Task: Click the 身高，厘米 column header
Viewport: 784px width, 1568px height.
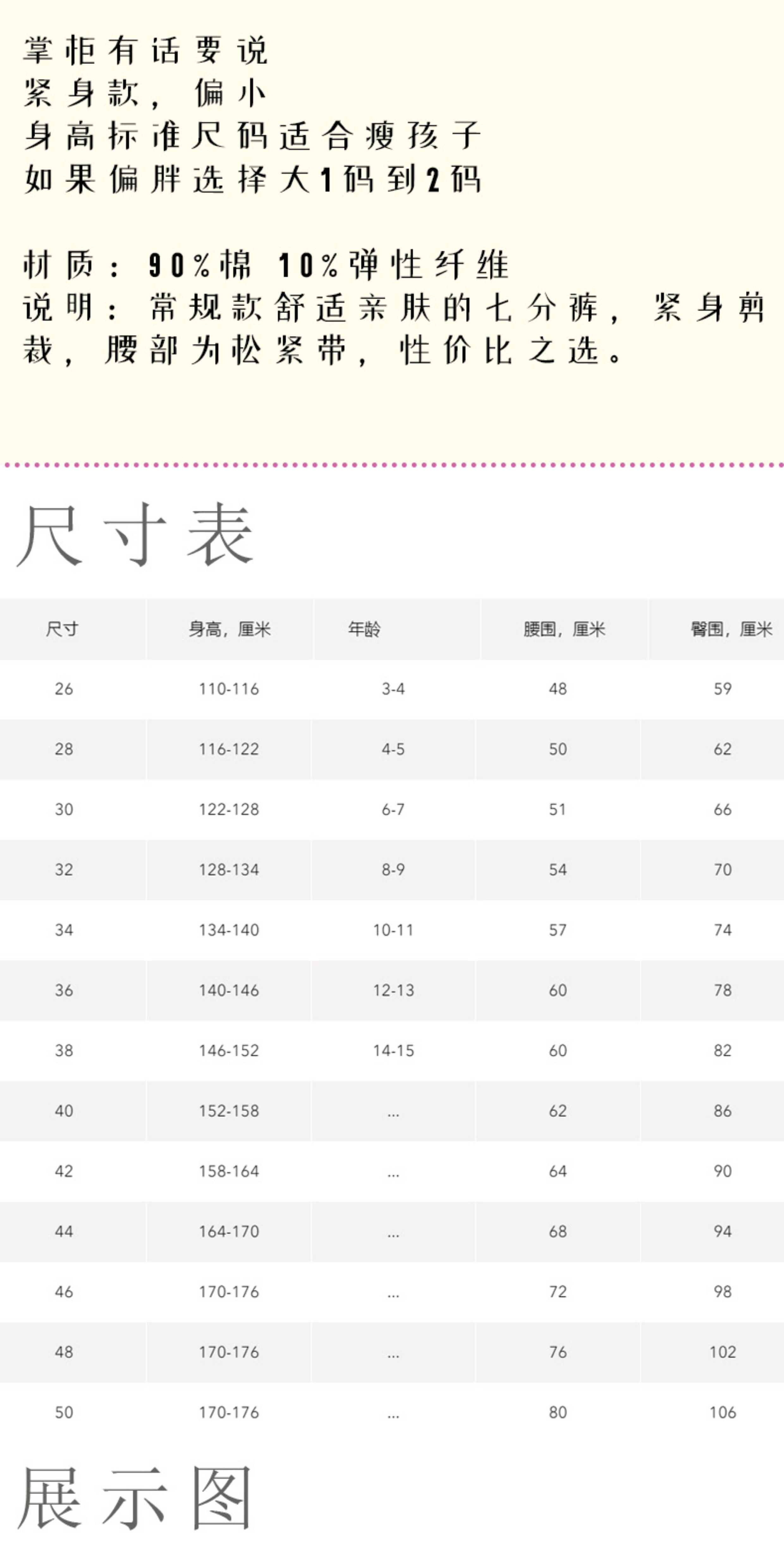Action: click(x=229, y=629)
